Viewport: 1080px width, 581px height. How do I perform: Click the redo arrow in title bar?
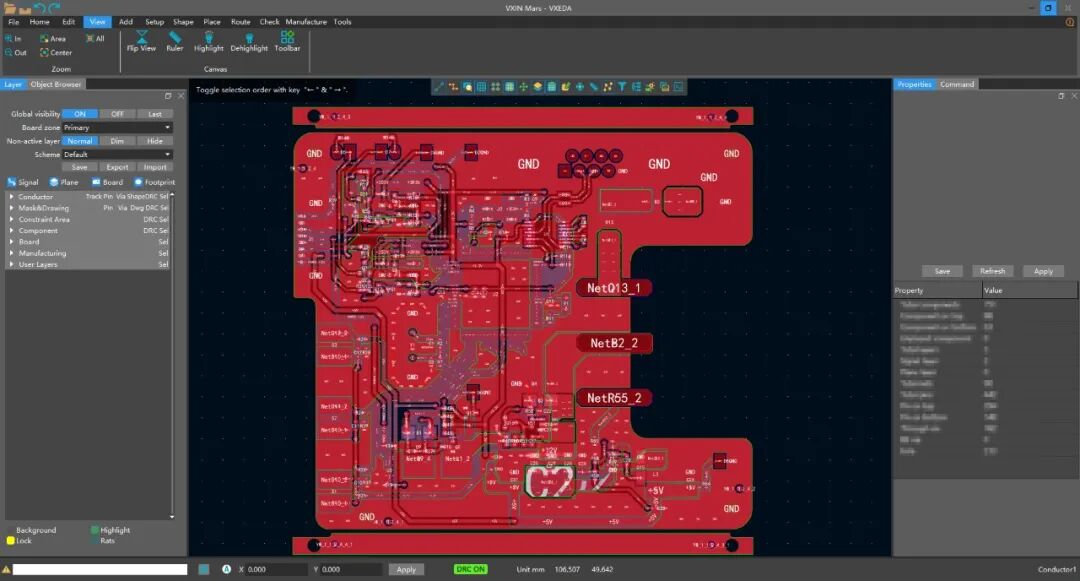click(x=54, y=8)
